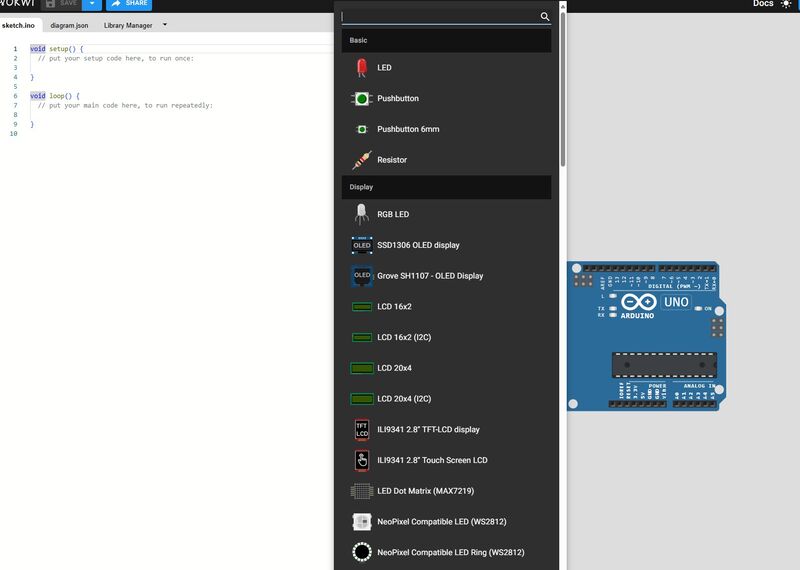Click the 'LED' part label

point(384,68)
